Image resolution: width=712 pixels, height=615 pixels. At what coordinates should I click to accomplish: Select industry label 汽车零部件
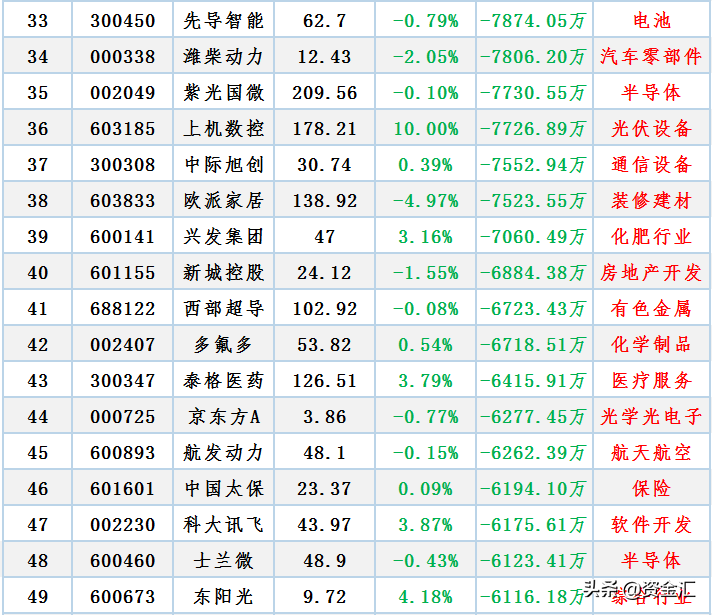pyautogui.click(x=651, y=57)
